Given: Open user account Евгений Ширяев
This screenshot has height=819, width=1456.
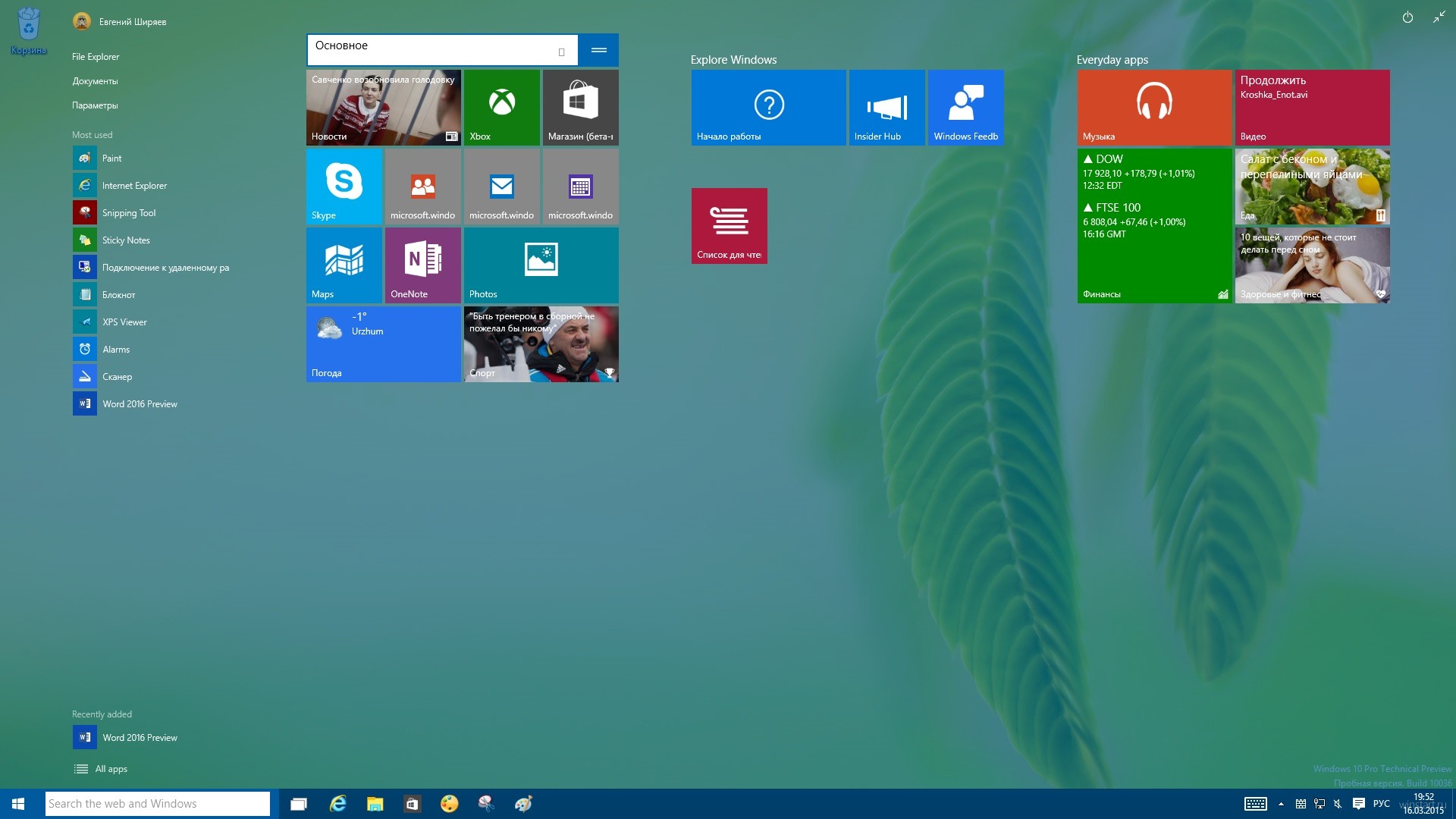Looking at the screenshot, I should tap(120, 21).
